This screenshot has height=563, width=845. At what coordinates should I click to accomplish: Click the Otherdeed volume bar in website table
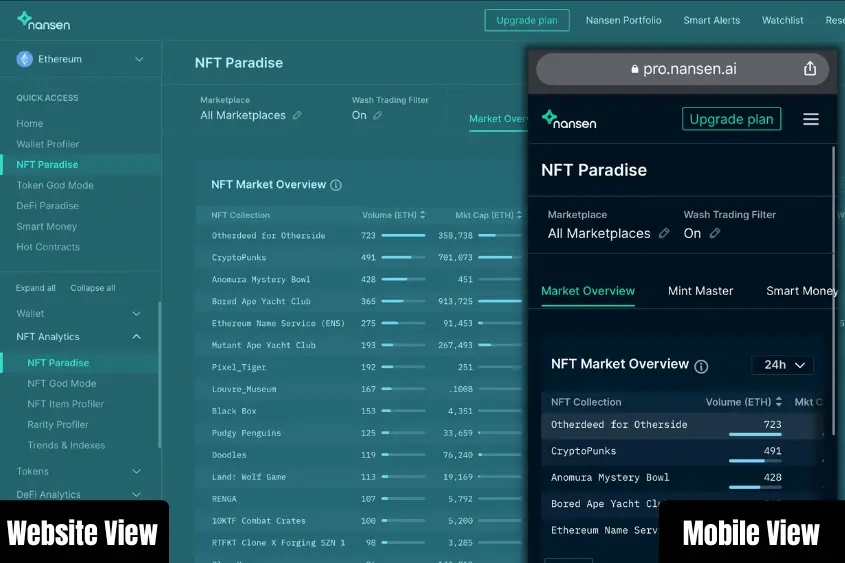(403, 235)
